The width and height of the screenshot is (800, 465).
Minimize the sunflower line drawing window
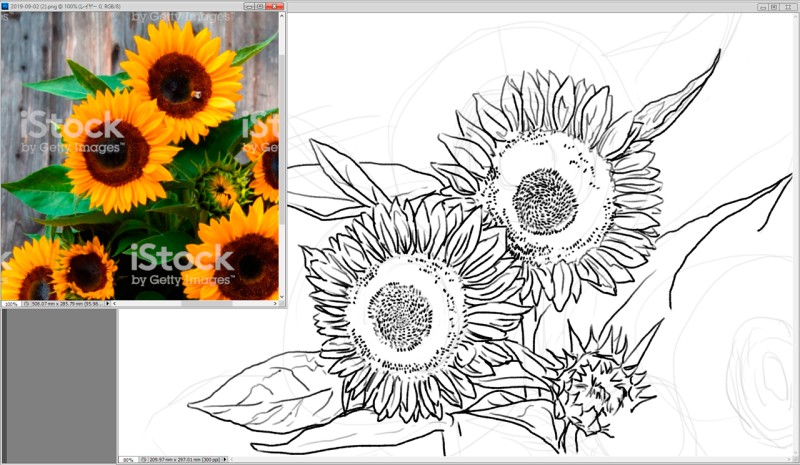[763, 7]
